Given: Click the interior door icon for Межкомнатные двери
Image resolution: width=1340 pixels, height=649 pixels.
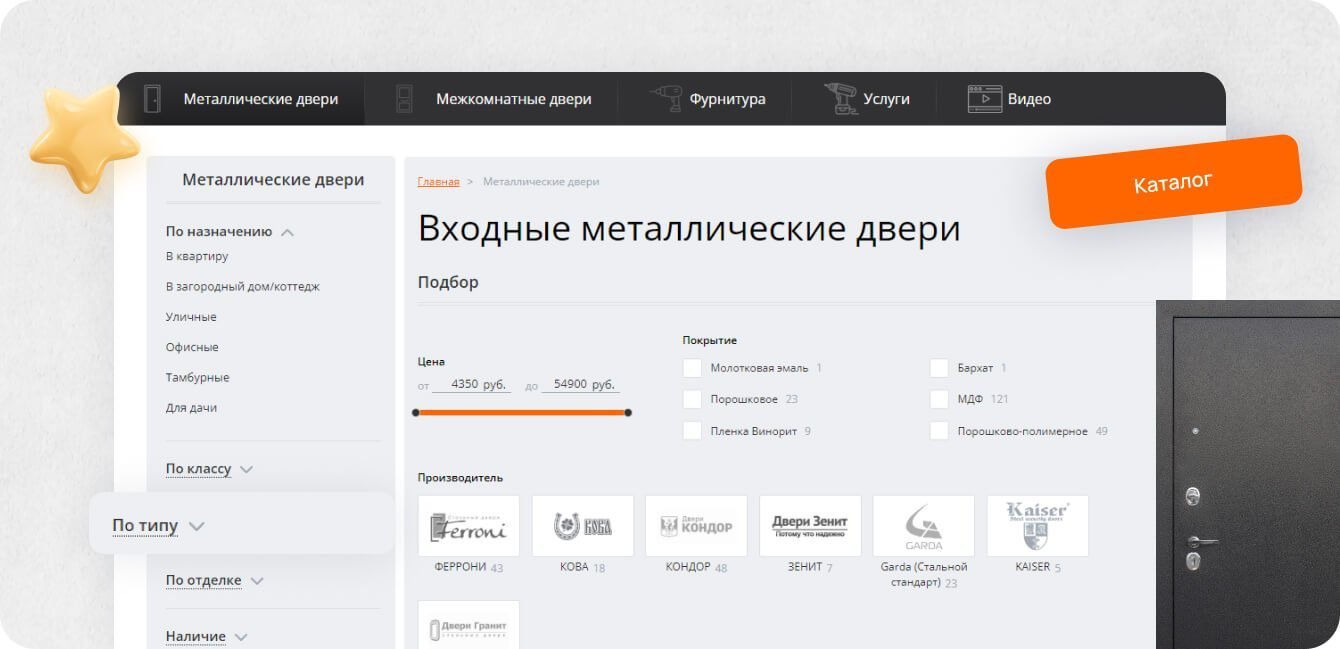Looking at the screenshot, I should coord(404,99).
